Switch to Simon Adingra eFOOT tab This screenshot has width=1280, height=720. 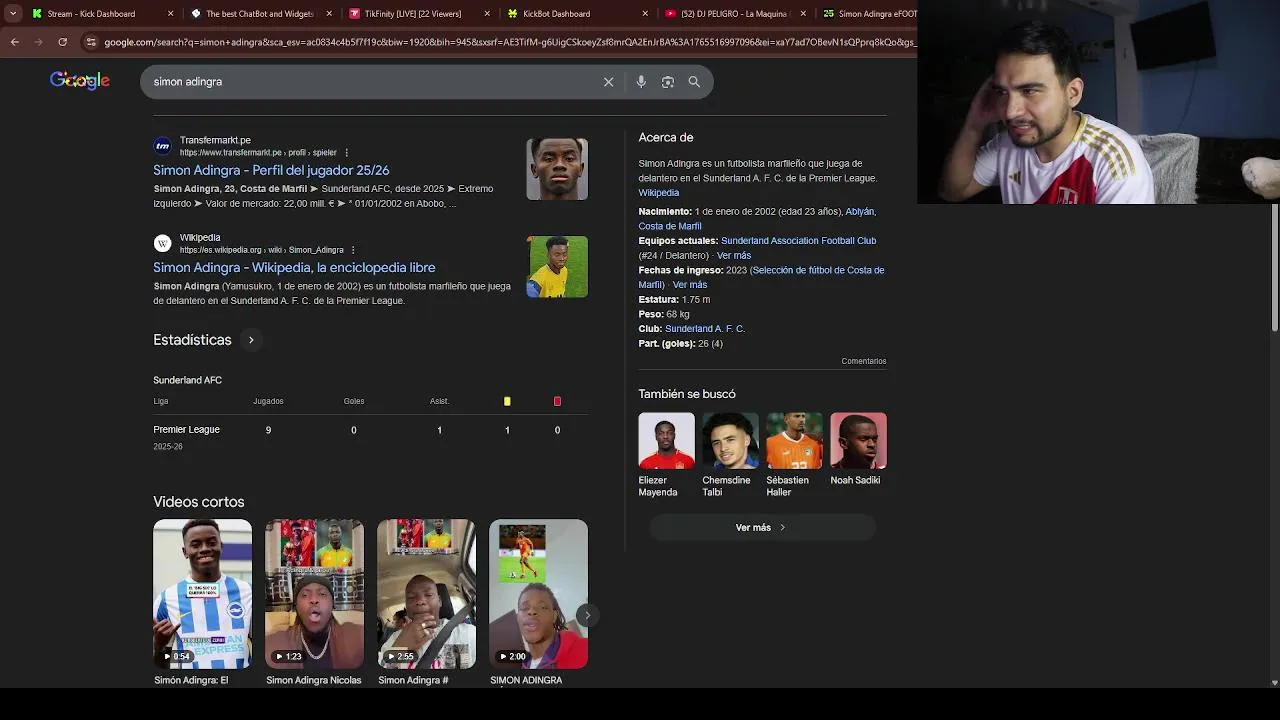pos(870,14)
